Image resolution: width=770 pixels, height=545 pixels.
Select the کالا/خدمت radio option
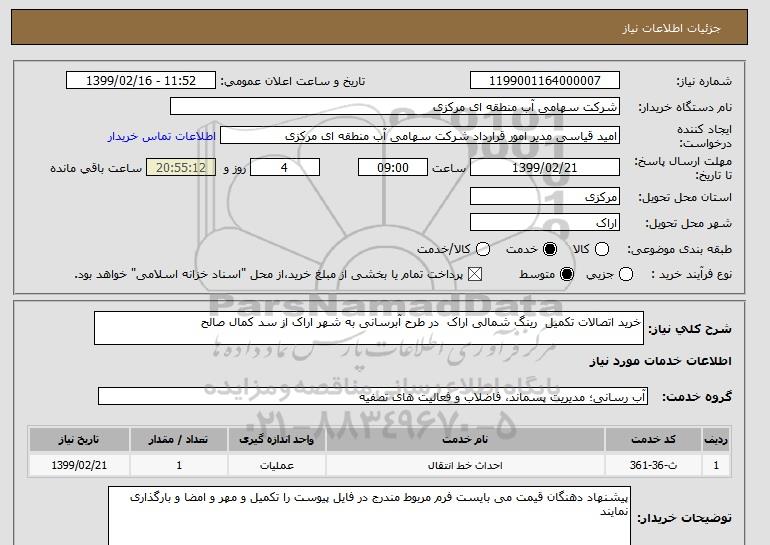[483, 249]
